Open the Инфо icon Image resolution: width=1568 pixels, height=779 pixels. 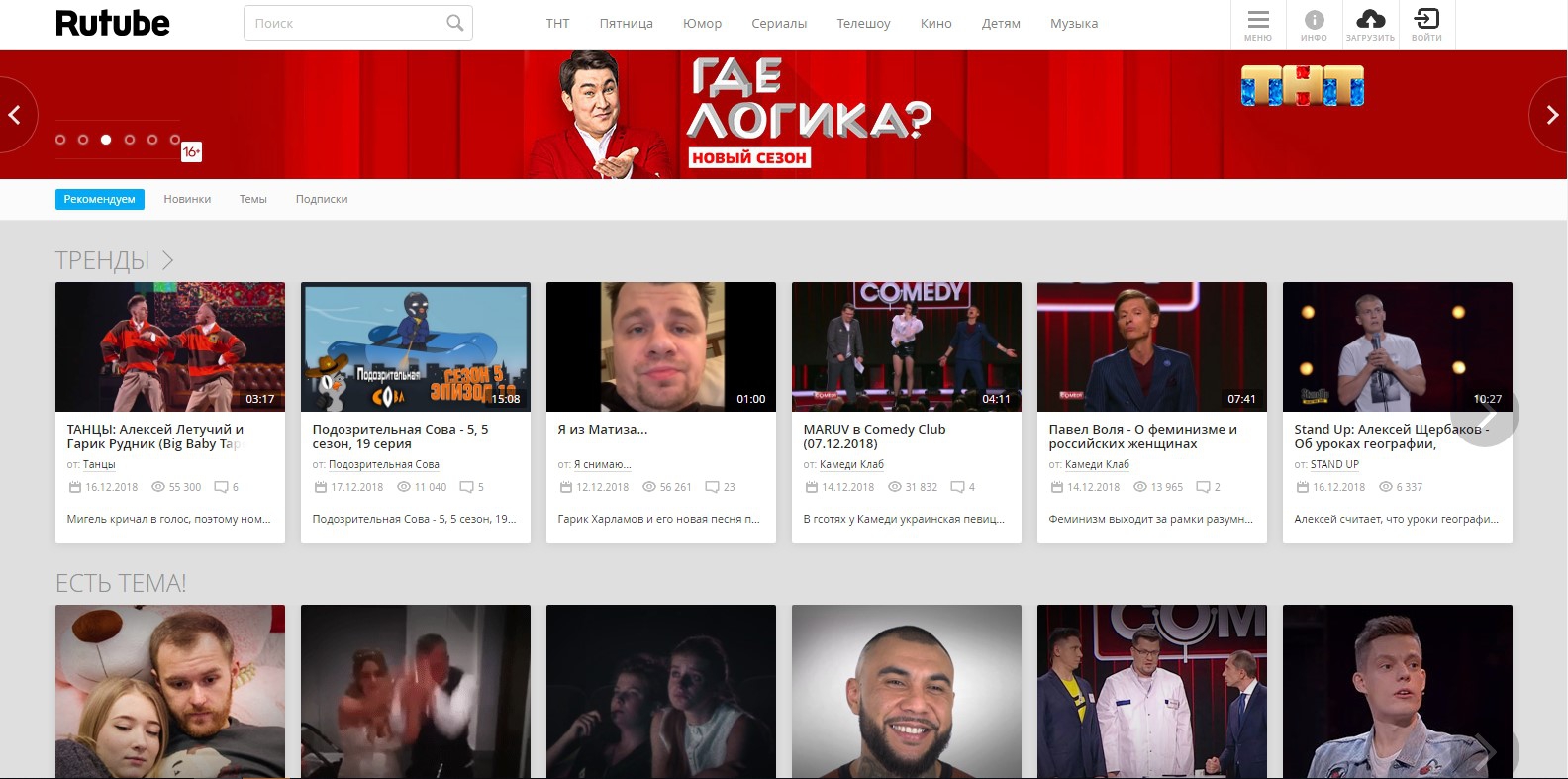coord(1314,19)
